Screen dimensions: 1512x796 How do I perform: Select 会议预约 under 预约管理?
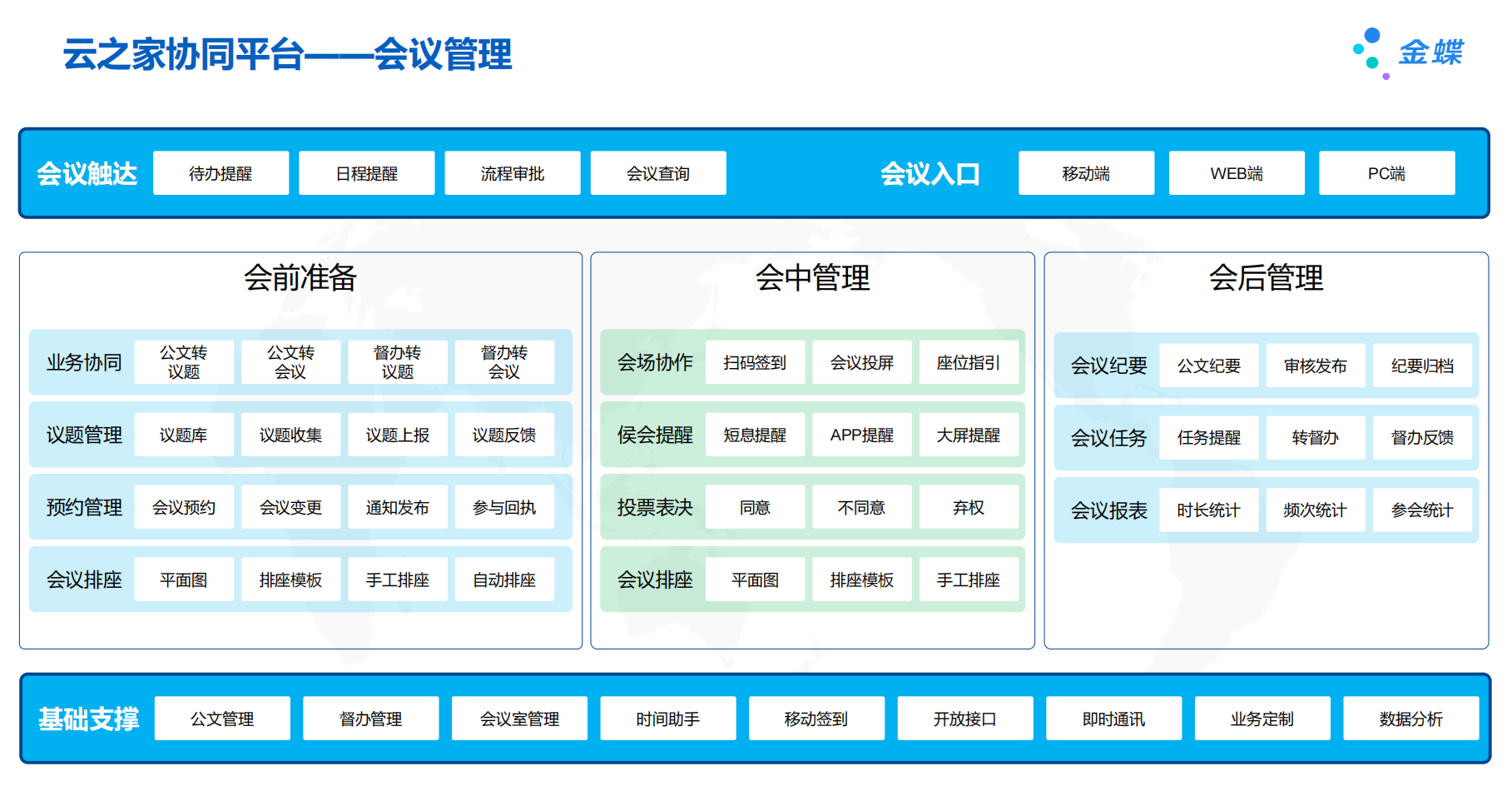coord(184,507)
